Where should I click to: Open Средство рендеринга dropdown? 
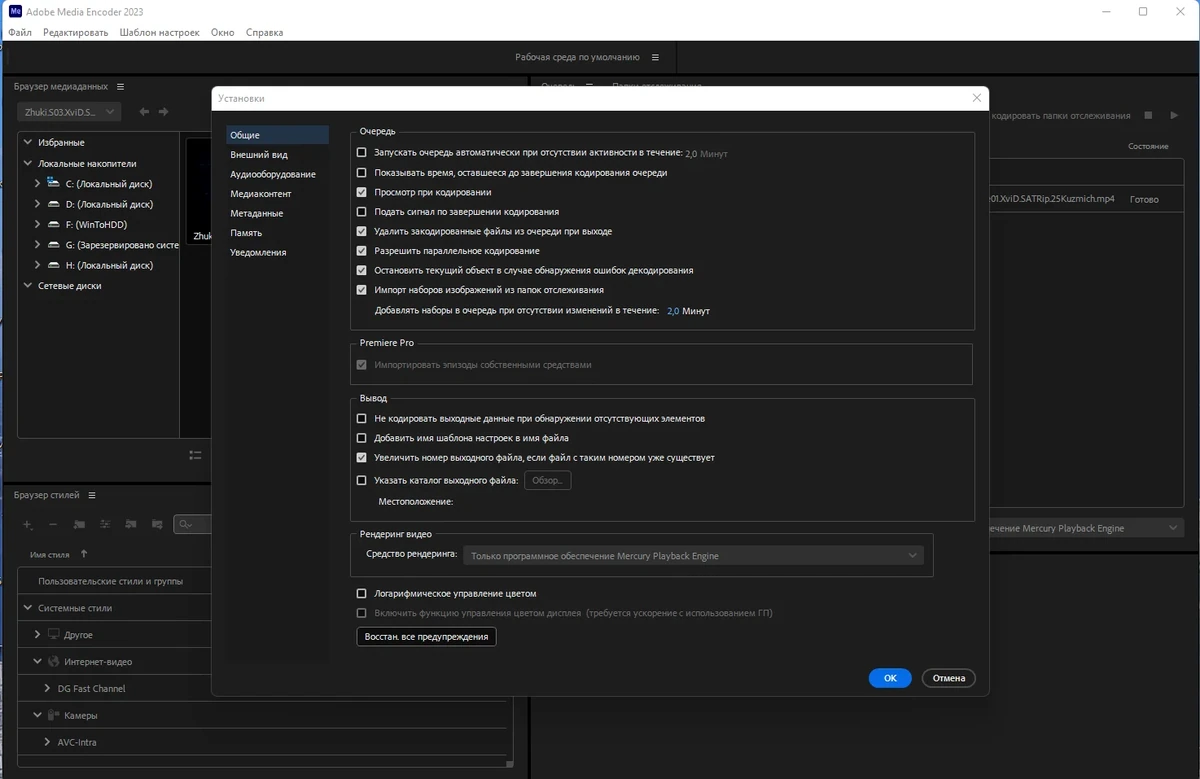(x=694, y=556)
